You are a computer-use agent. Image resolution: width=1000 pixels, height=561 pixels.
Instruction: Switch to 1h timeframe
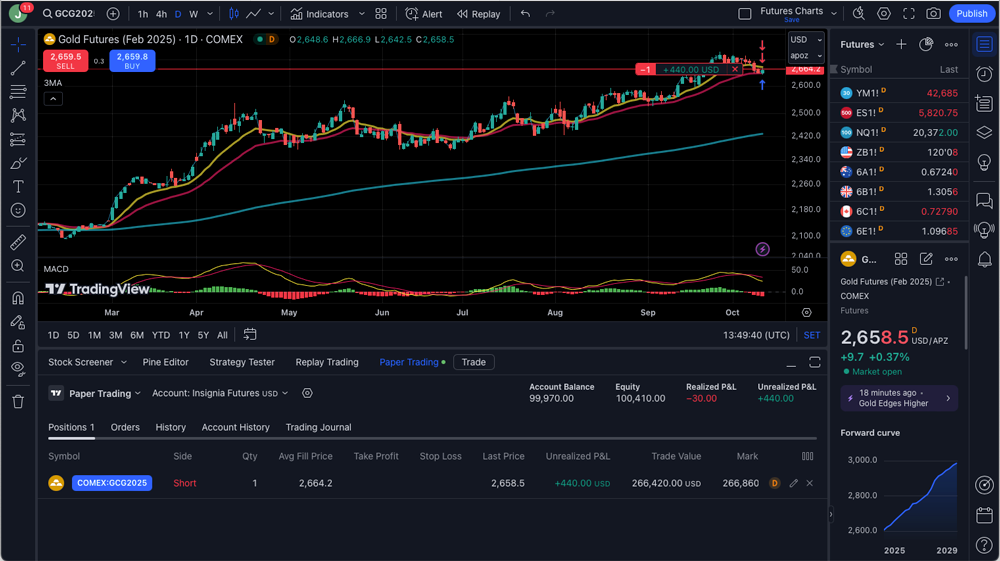[143, 14]
